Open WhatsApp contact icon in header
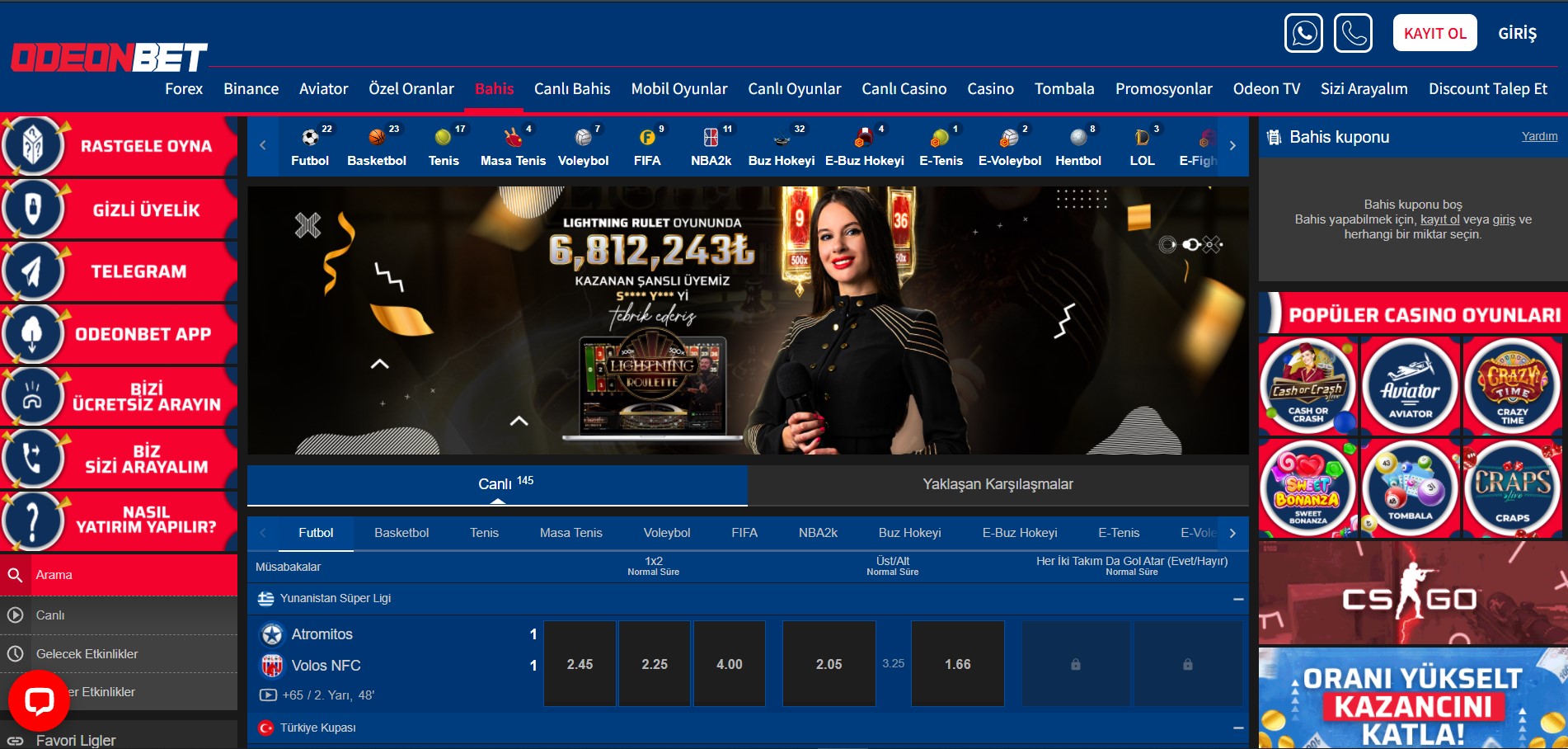Screen dimensions: 1568x749 [x=1303, y=33]
